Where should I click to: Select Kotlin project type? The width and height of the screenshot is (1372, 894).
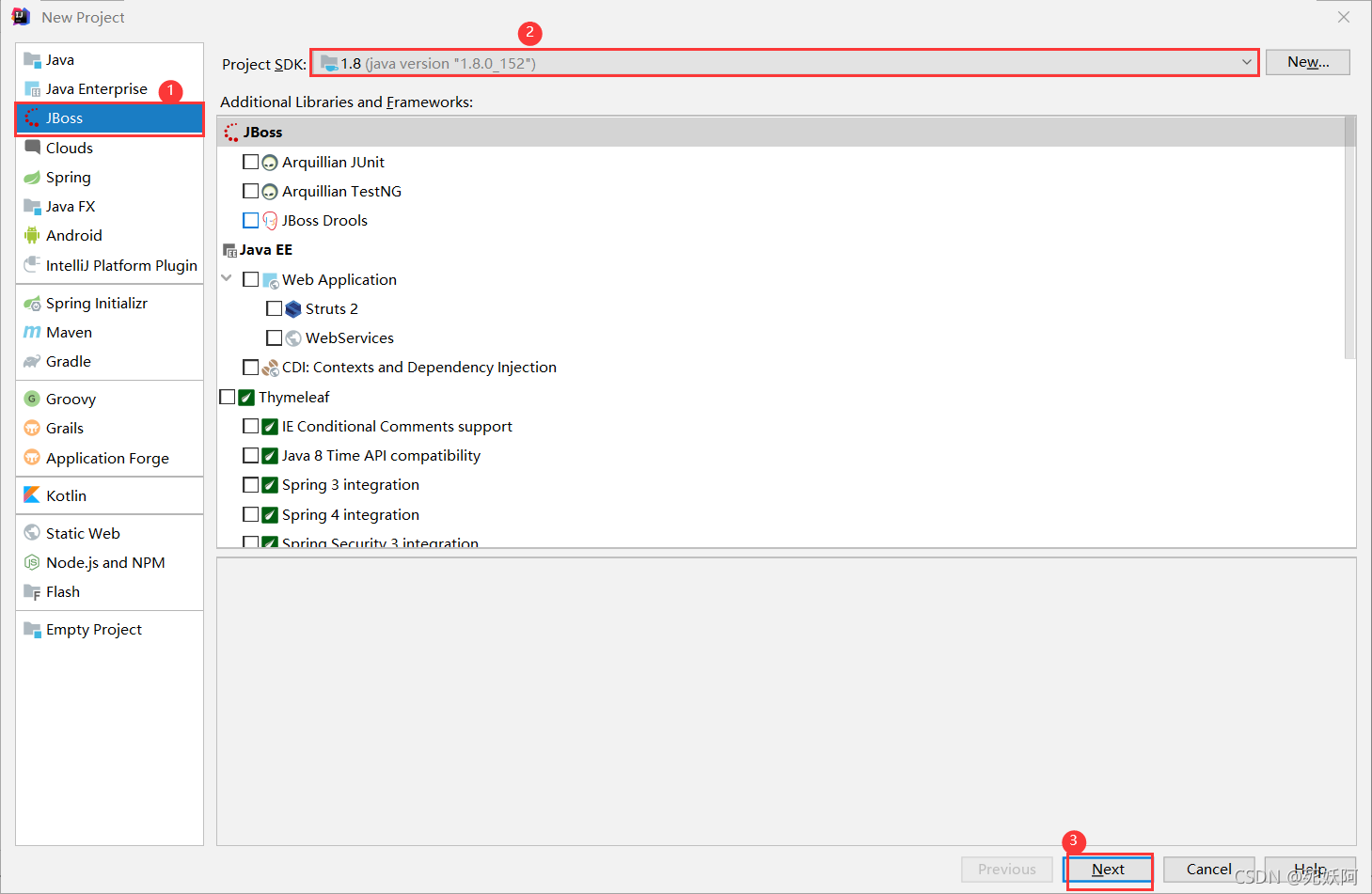click(109, 495)
